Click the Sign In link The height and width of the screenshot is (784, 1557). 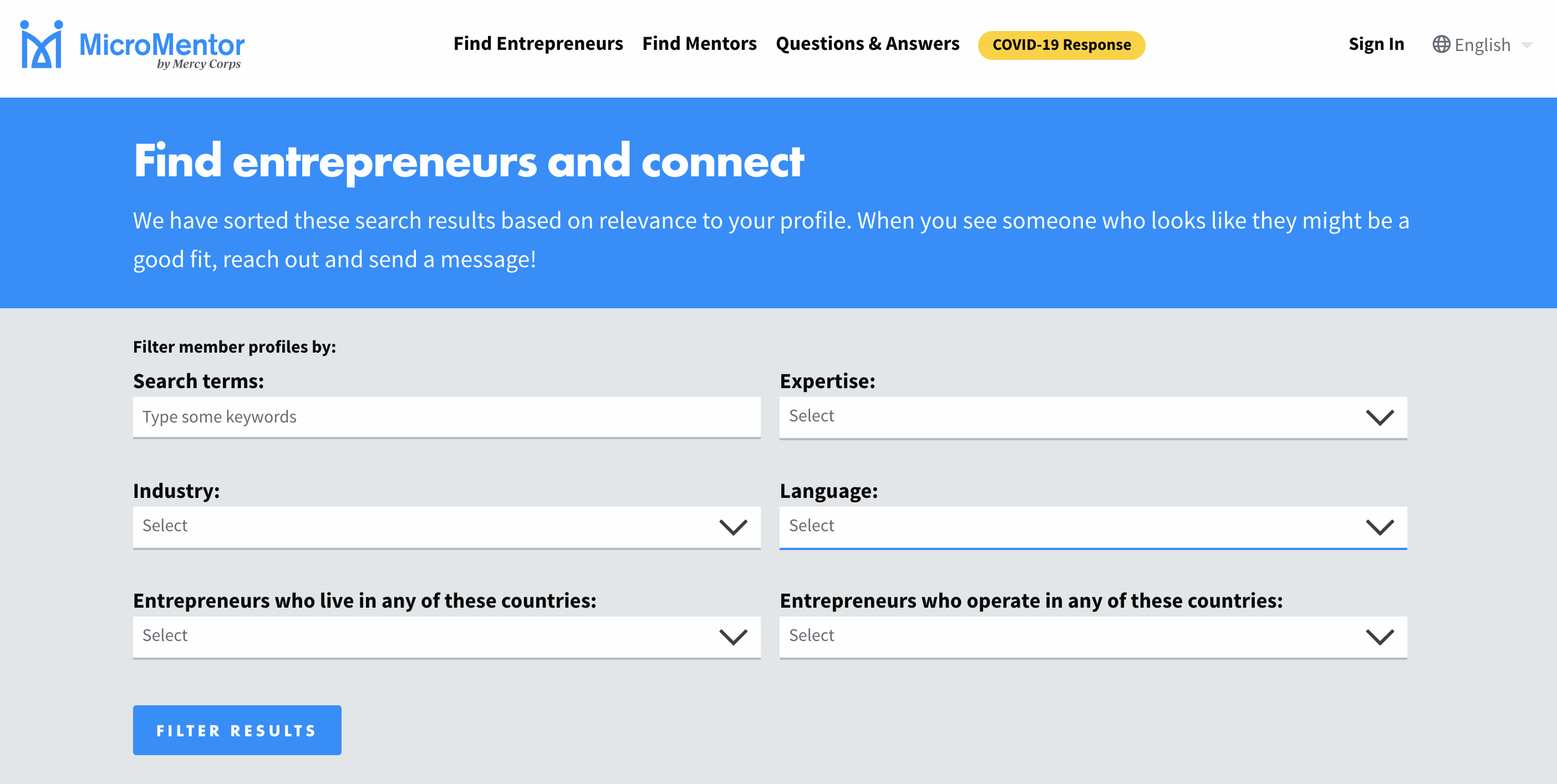coord(1376,43)
